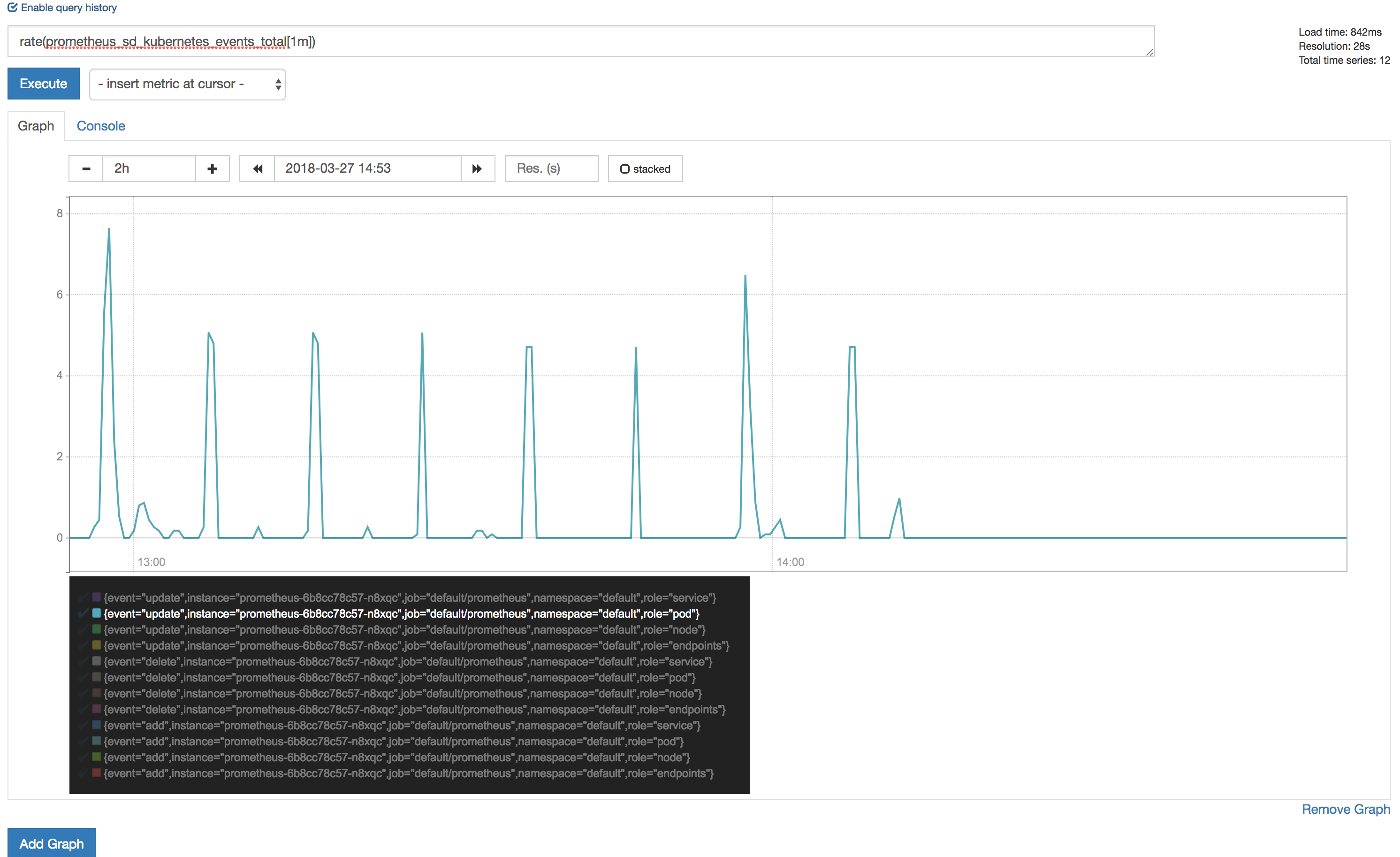
Task: Click the Remove Graph link
Action: coord(1346,809)
